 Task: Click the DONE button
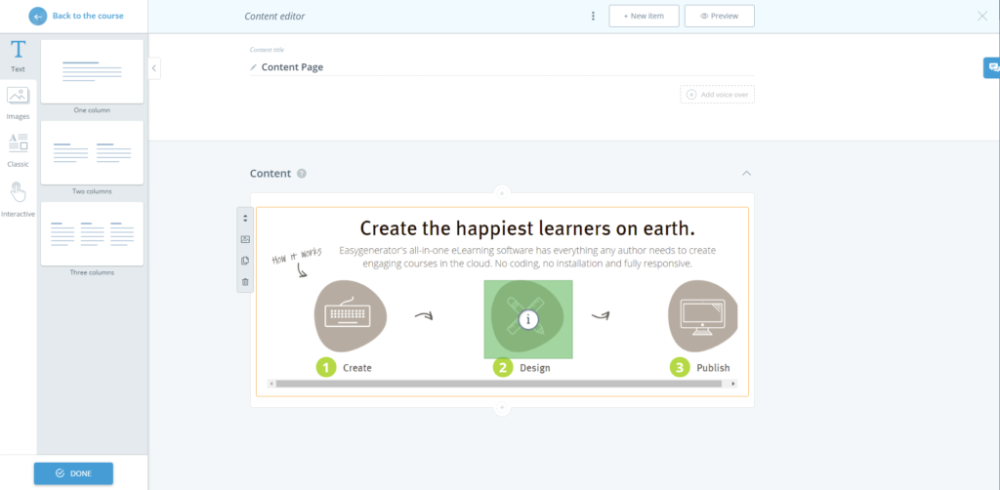coord(73,473)
